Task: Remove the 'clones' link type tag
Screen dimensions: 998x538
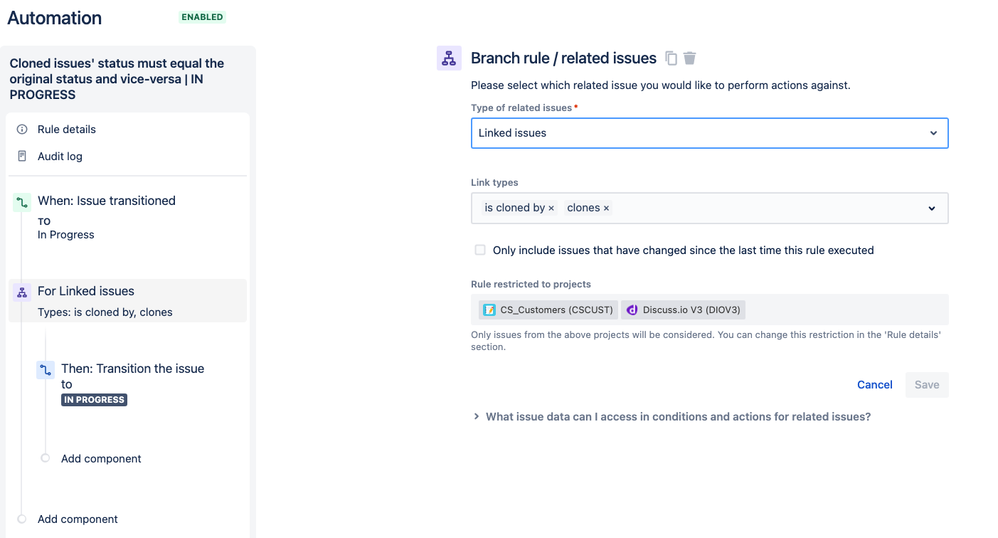Action: pyautogui.click(x=606, y=208)
